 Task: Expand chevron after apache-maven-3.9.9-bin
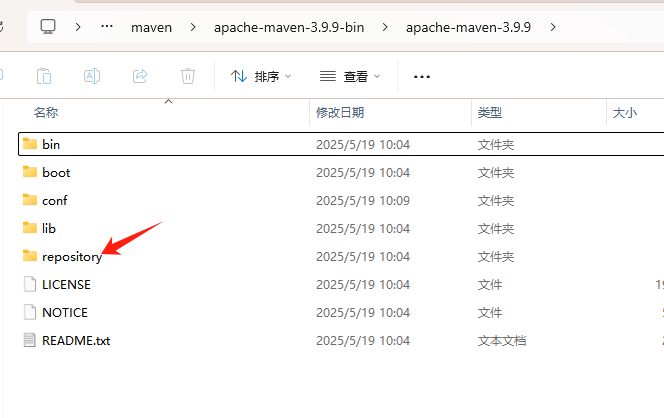(385, 27)
